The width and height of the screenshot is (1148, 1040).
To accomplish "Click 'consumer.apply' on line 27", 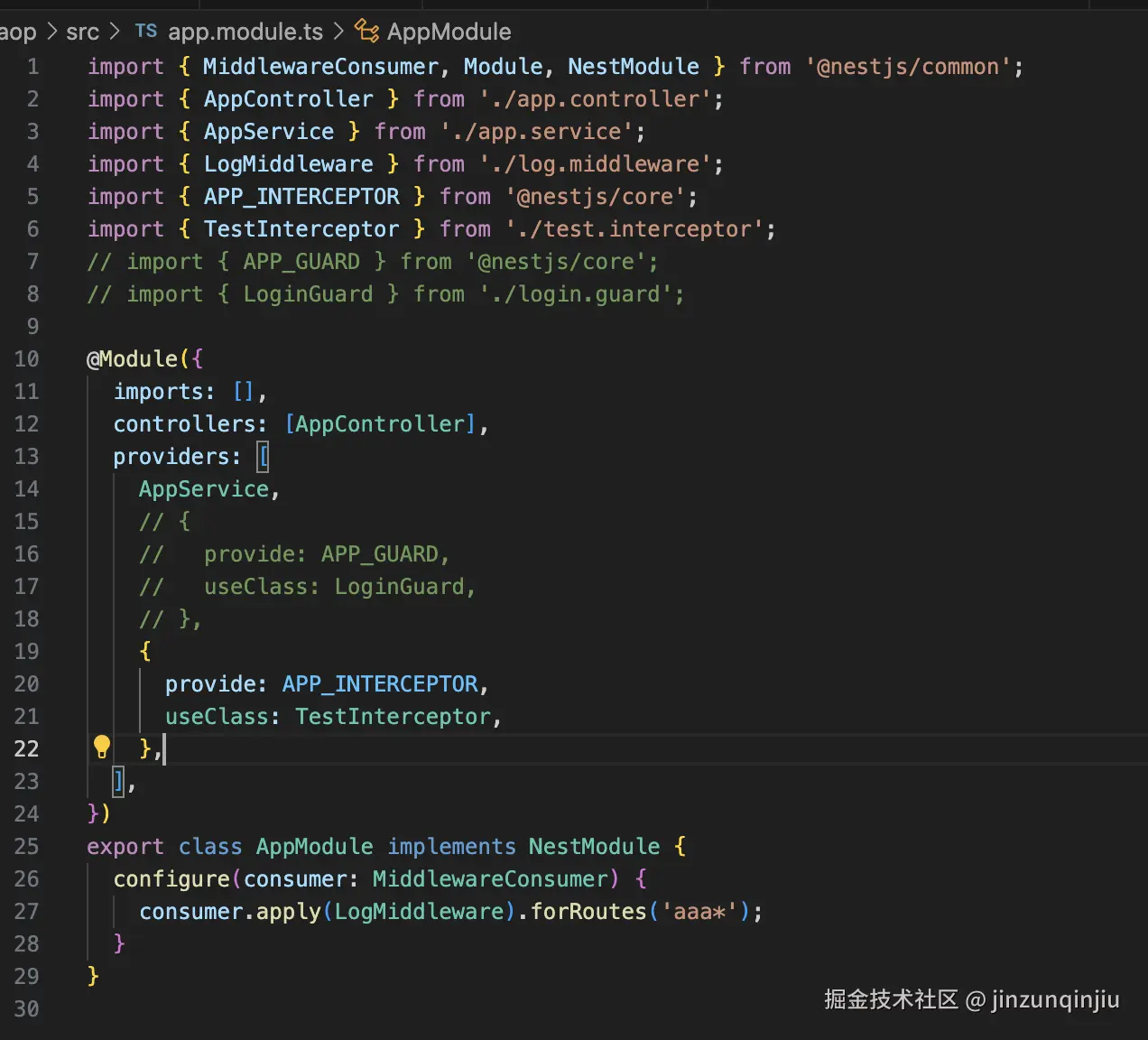I will click(229, 911).
